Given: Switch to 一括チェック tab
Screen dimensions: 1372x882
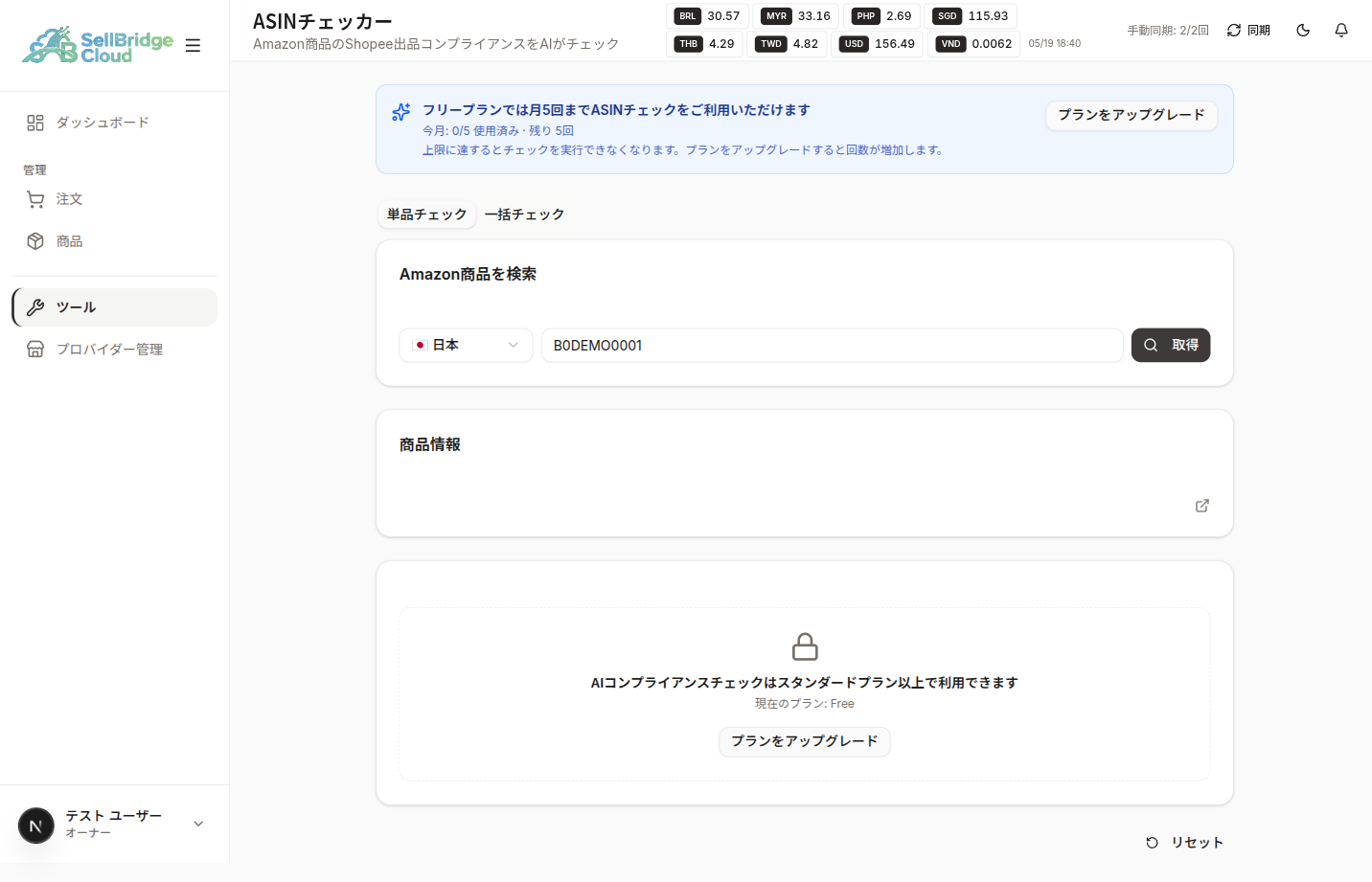Looking at the screenshot, I should pos(524,215).
